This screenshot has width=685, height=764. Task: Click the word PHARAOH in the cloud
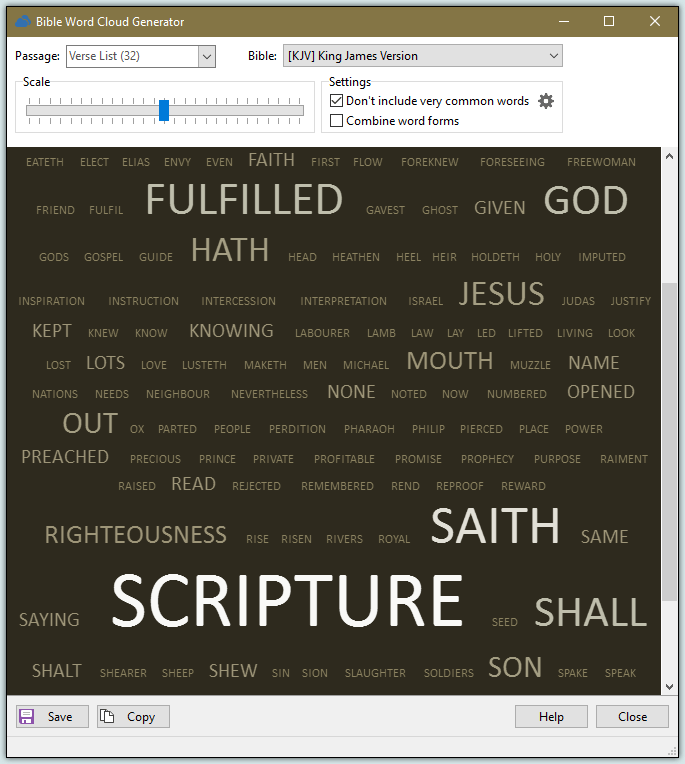click(x=369, y=429)
